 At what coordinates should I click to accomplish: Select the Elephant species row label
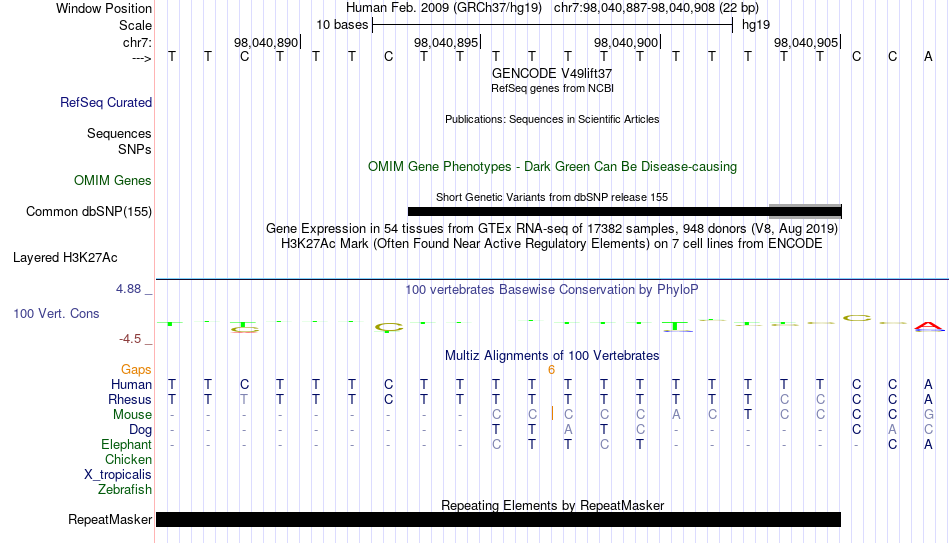coord(126,444)
